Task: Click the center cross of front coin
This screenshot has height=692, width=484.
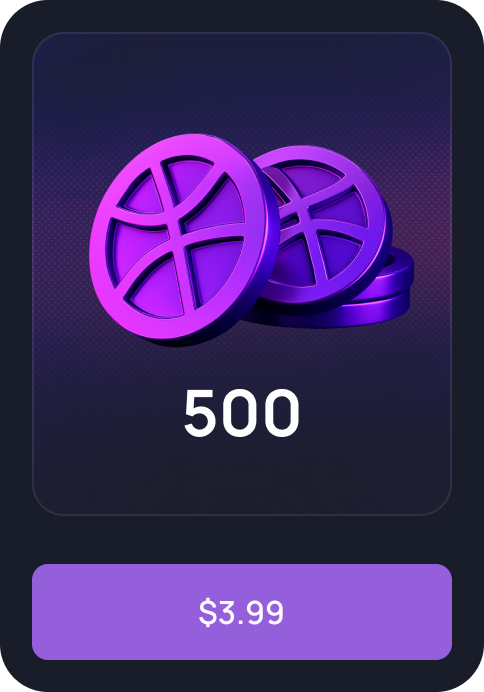Action: [179, 232]
